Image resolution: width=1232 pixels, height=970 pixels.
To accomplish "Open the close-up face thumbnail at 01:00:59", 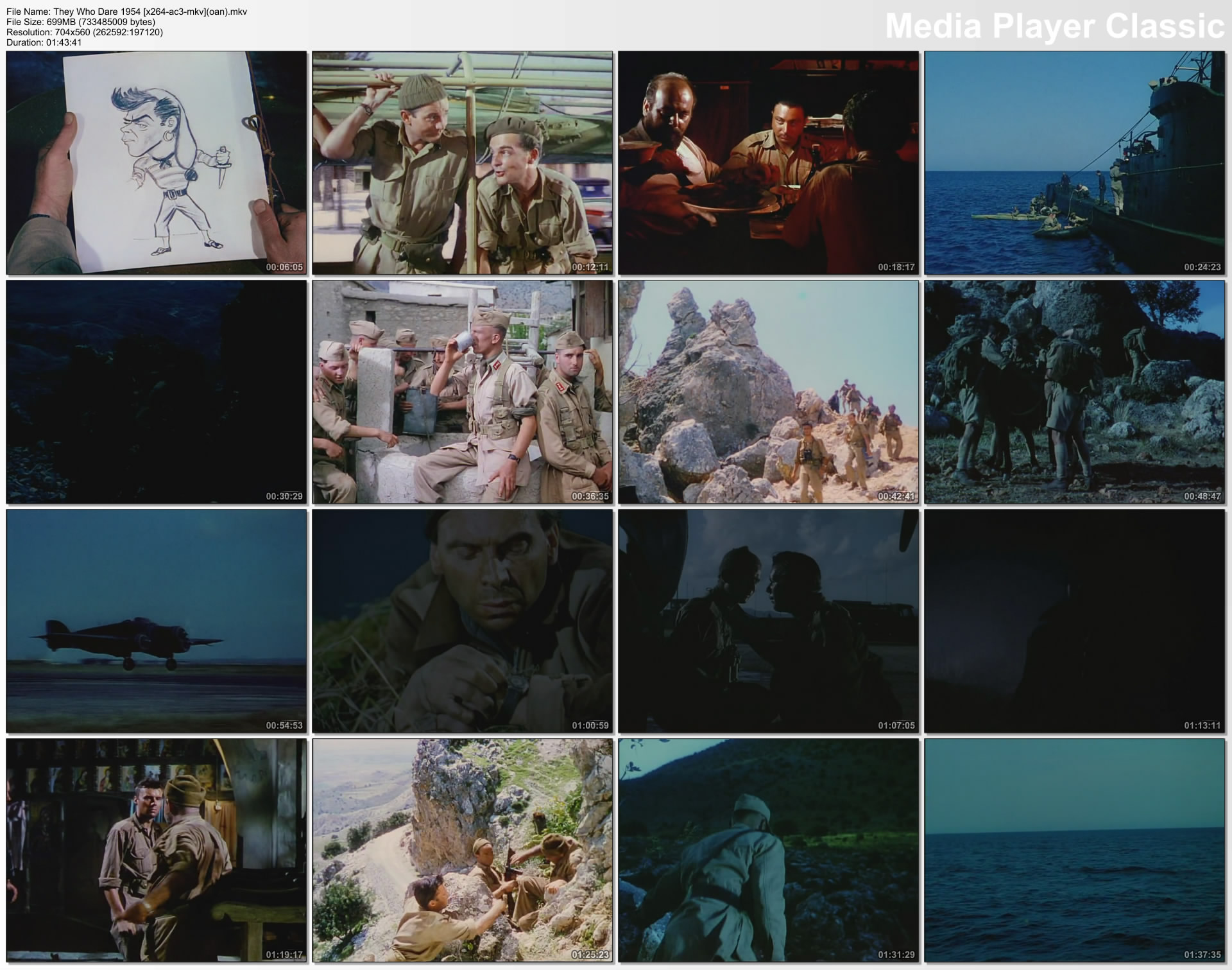I will (463, 621).
